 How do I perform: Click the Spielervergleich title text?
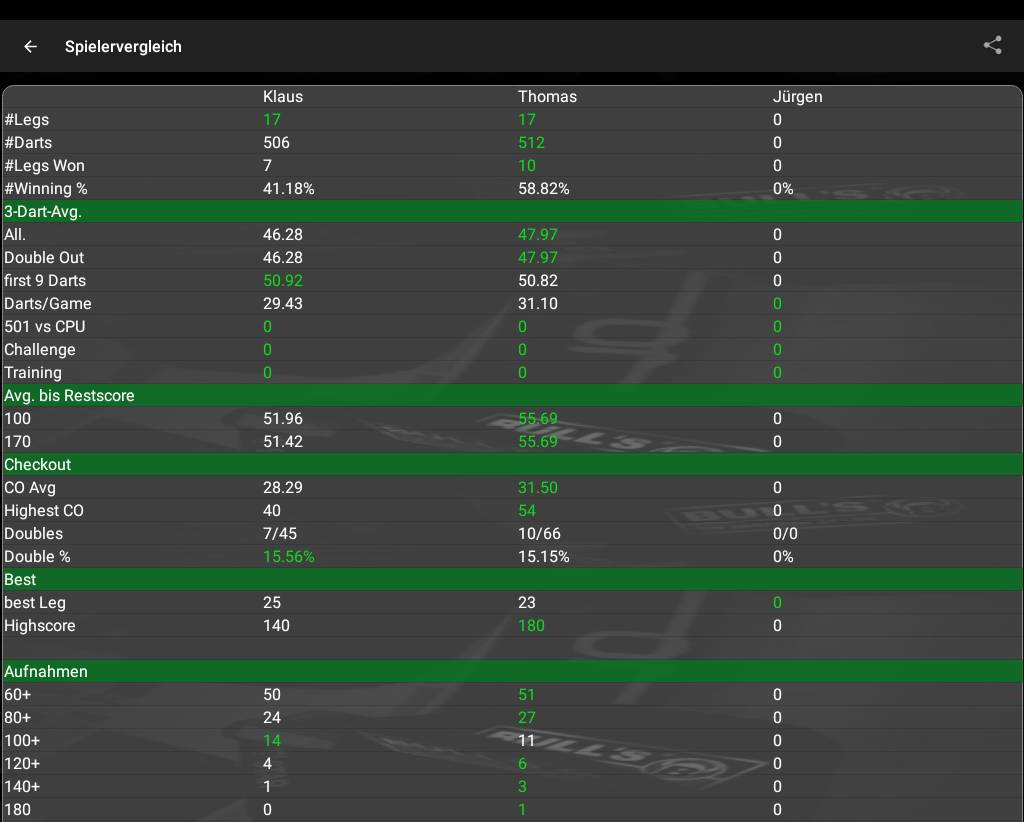(123, 46)
